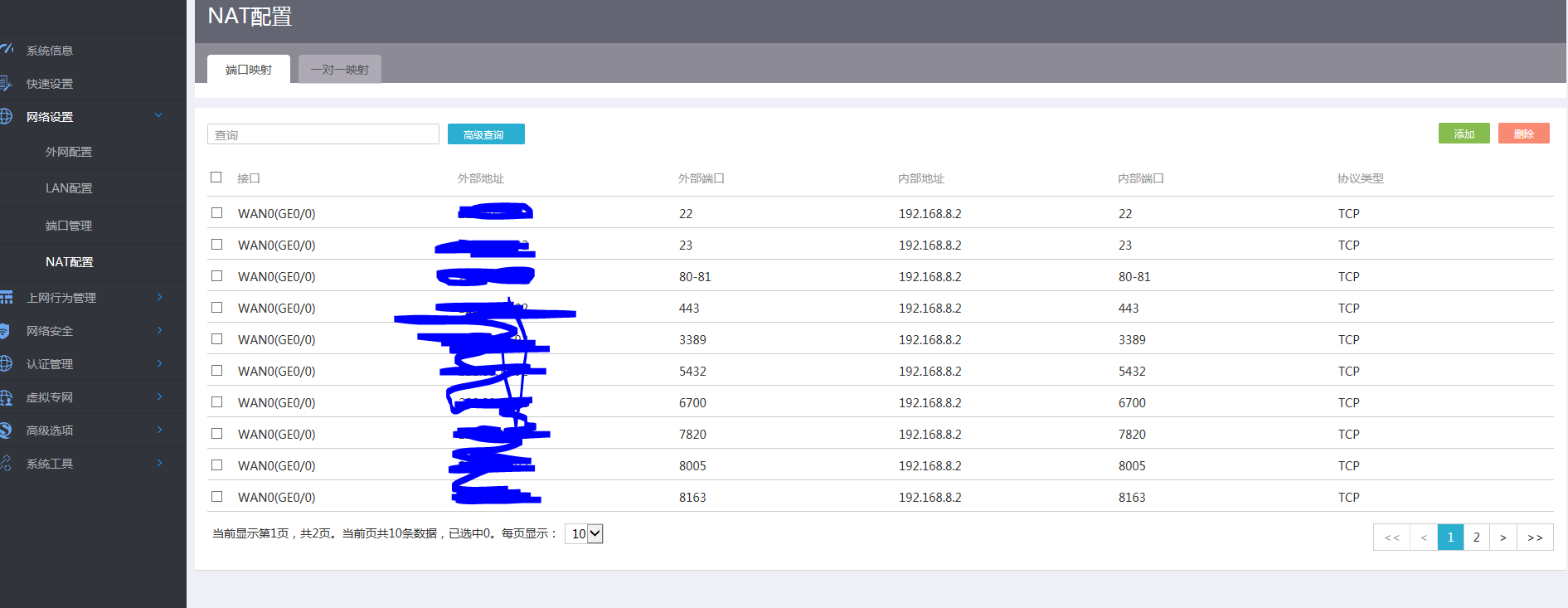Click the 内部端口 column header

click(1141, 178)
